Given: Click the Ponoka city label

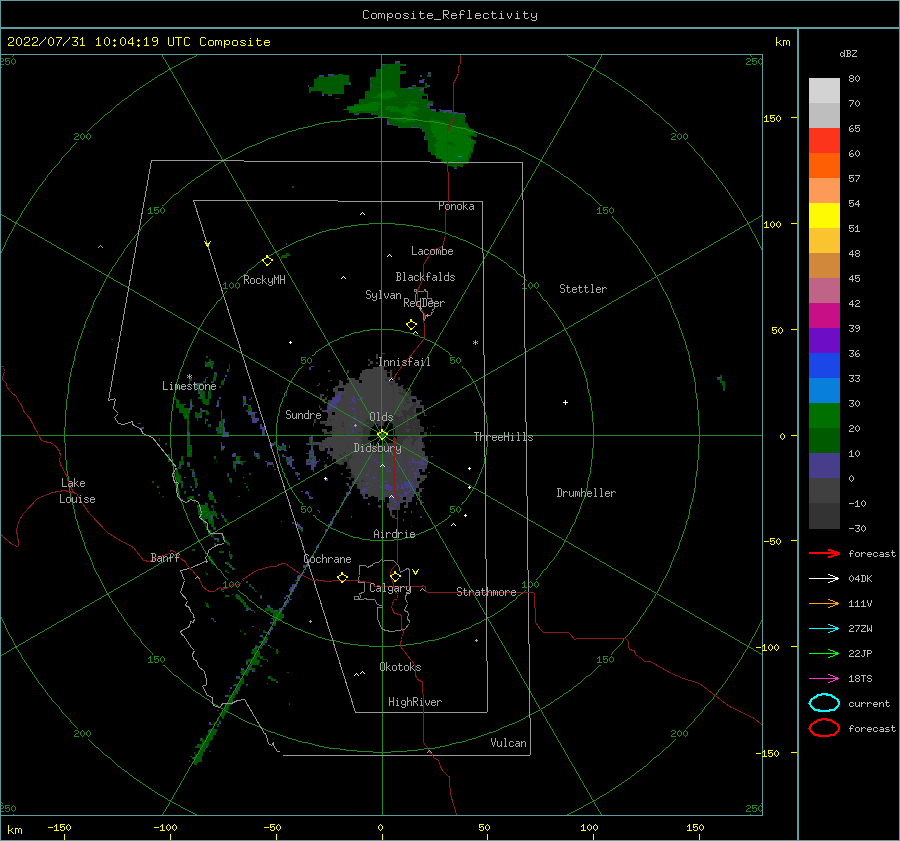Looking at the screenshot, I should click(456, 206).
